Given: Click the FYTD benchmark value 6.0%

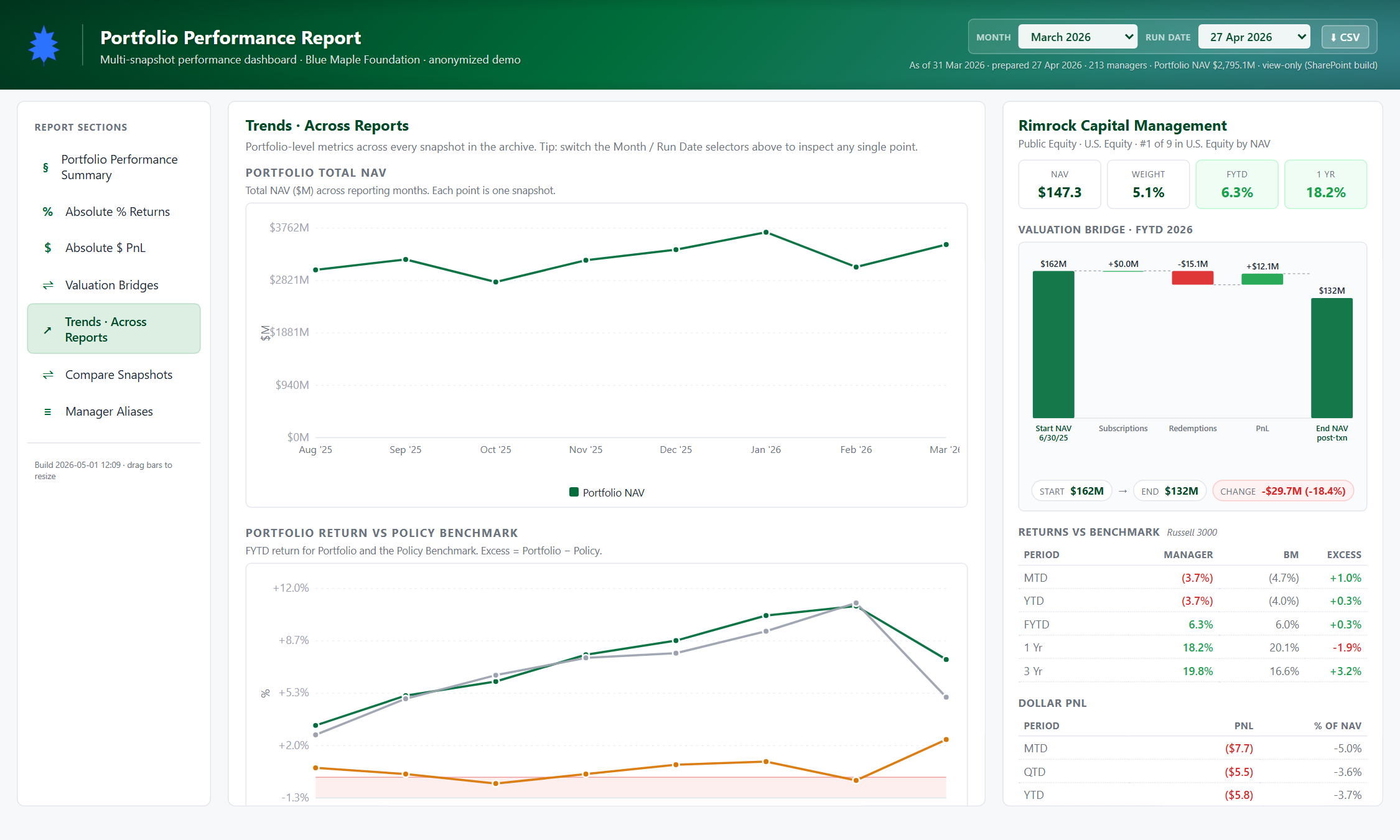Looking at the screenshot, I should pos(1287,625).
